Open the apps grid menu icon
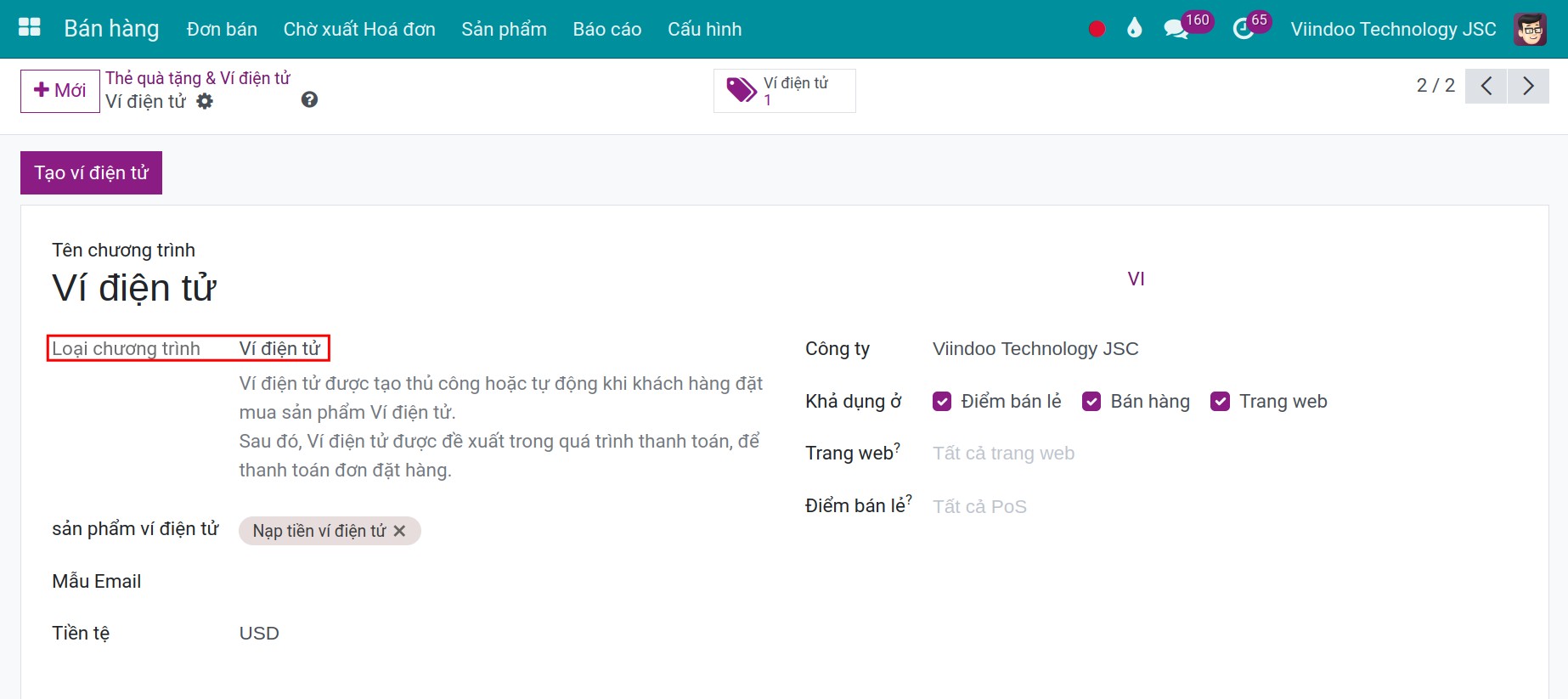Screen dimensions: 1568x699 coord(30,28)
